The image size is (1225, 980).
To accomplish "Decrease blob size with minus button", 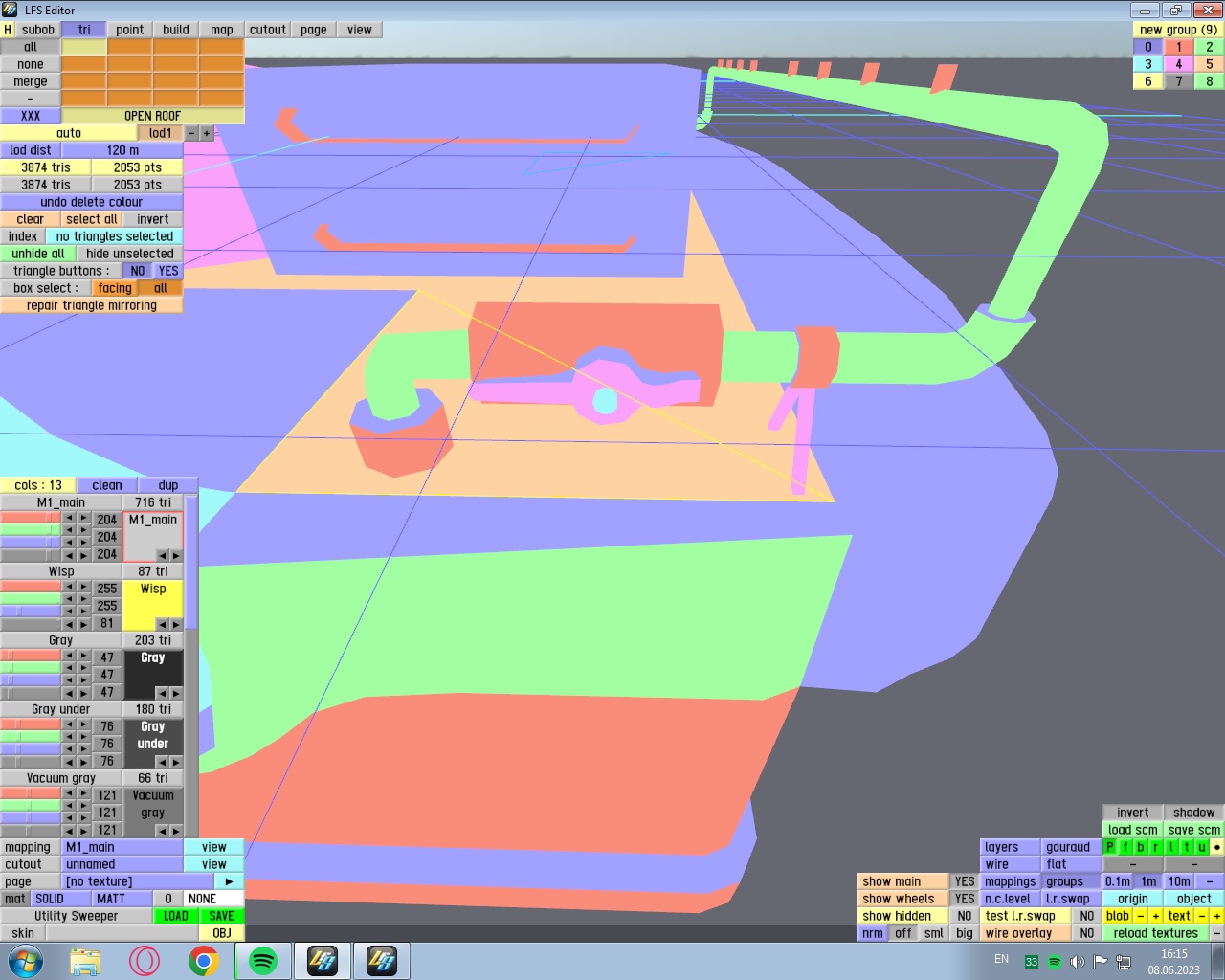I will 1141,916.
